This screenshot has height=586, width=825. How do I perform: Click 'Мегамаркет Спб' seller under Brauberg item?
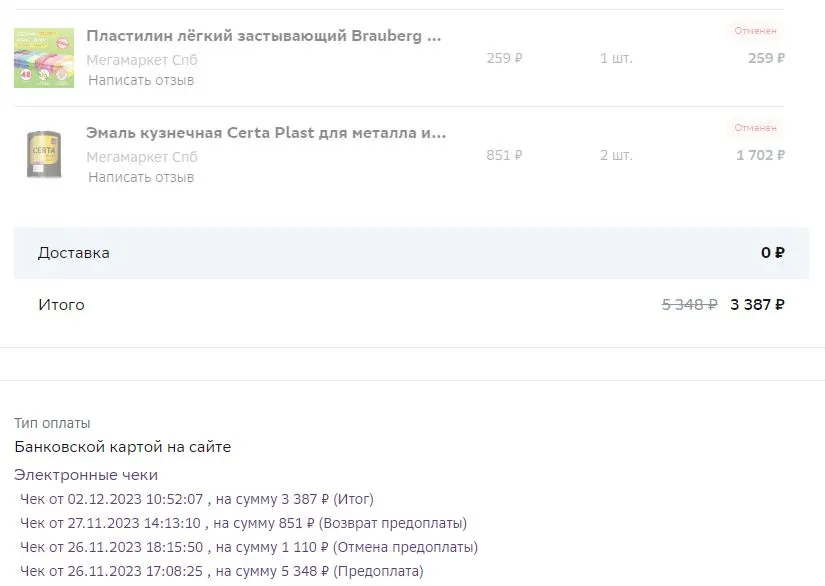142,60
